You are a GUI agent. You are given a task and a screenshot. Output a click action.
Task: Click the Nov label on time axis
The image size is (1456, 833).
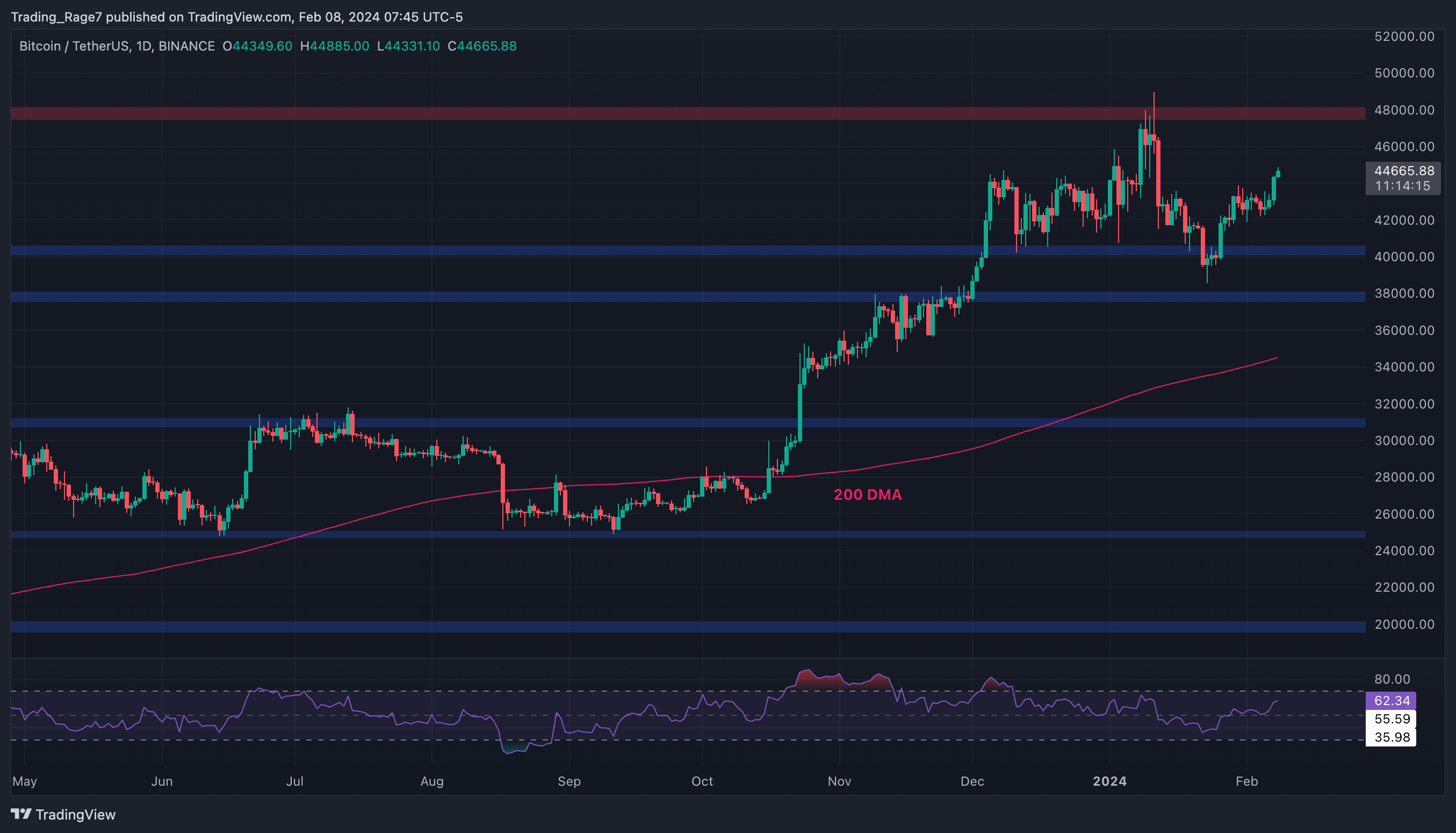pyautogui.click(x=839, y=781)
